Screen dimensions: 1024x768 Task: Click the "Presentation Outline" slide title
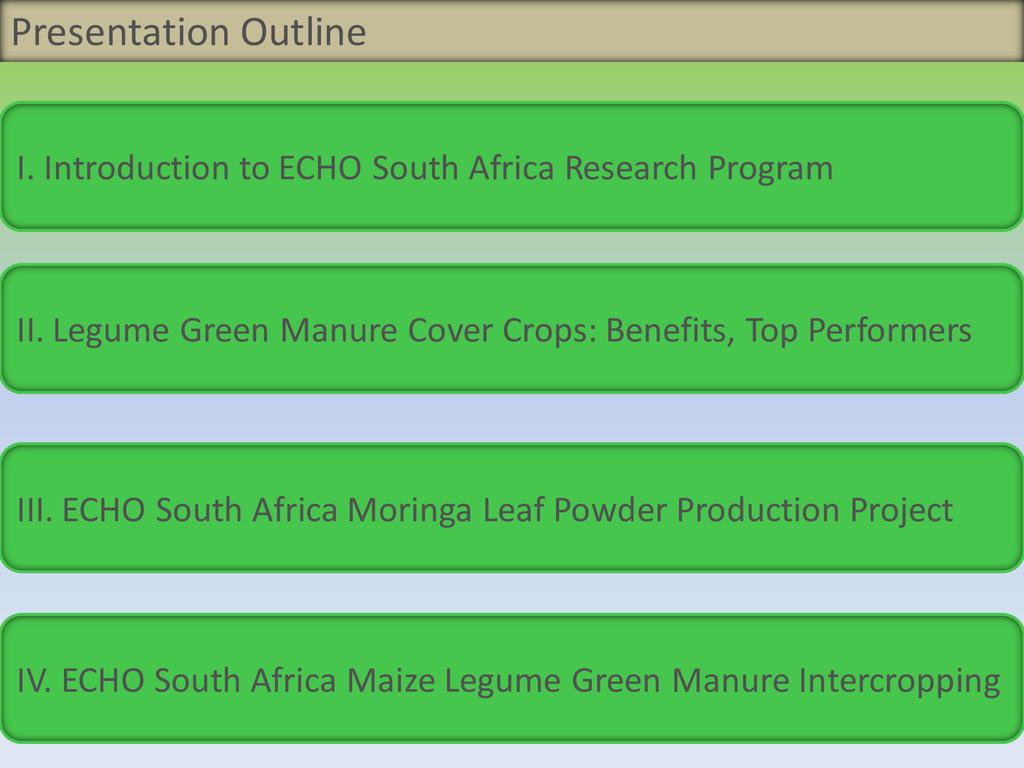pyautogui.click(x=188, y=32)
